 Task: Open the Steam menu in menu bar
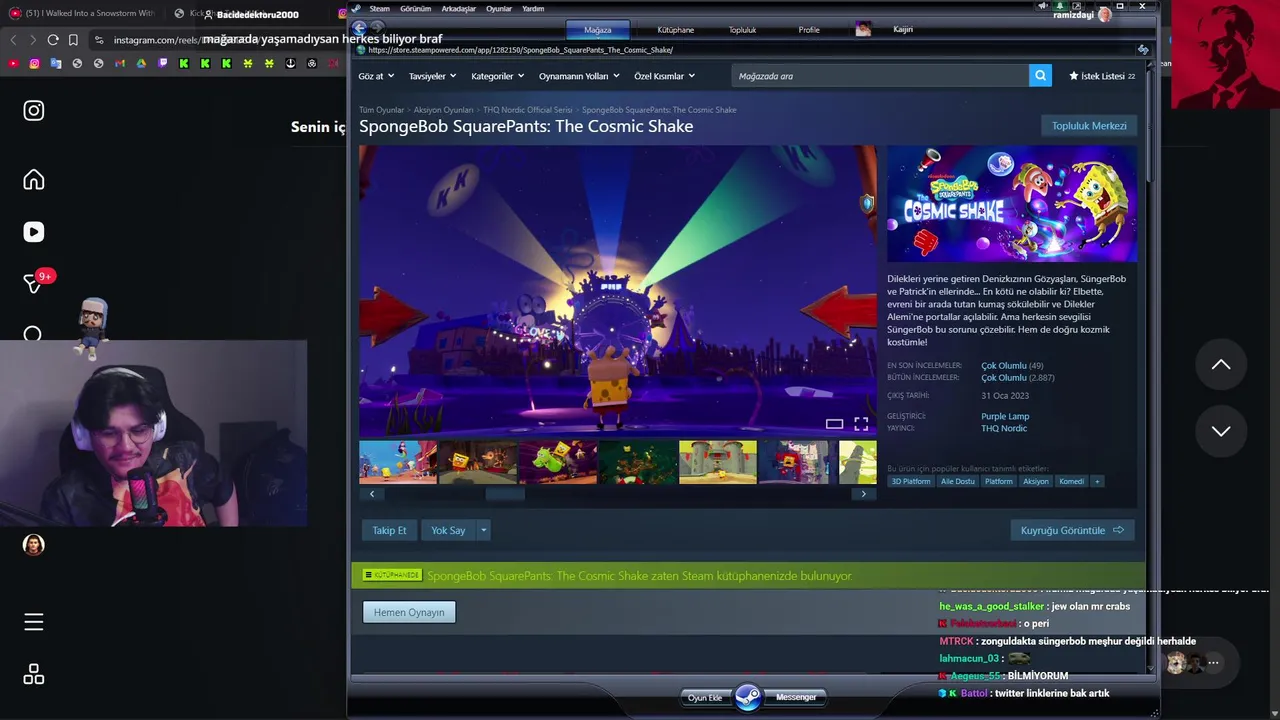[x=380, y=9]
